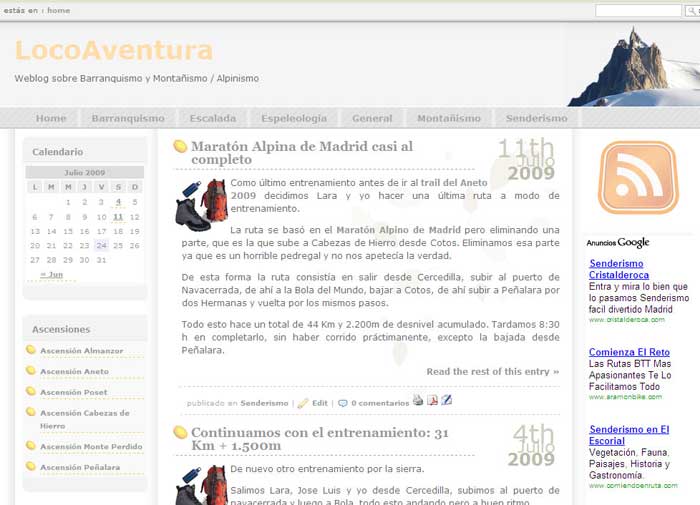The image size is (700, 505).
Task: Open 'Read the rest of this entry' link
Action: (x=492, y=372)
